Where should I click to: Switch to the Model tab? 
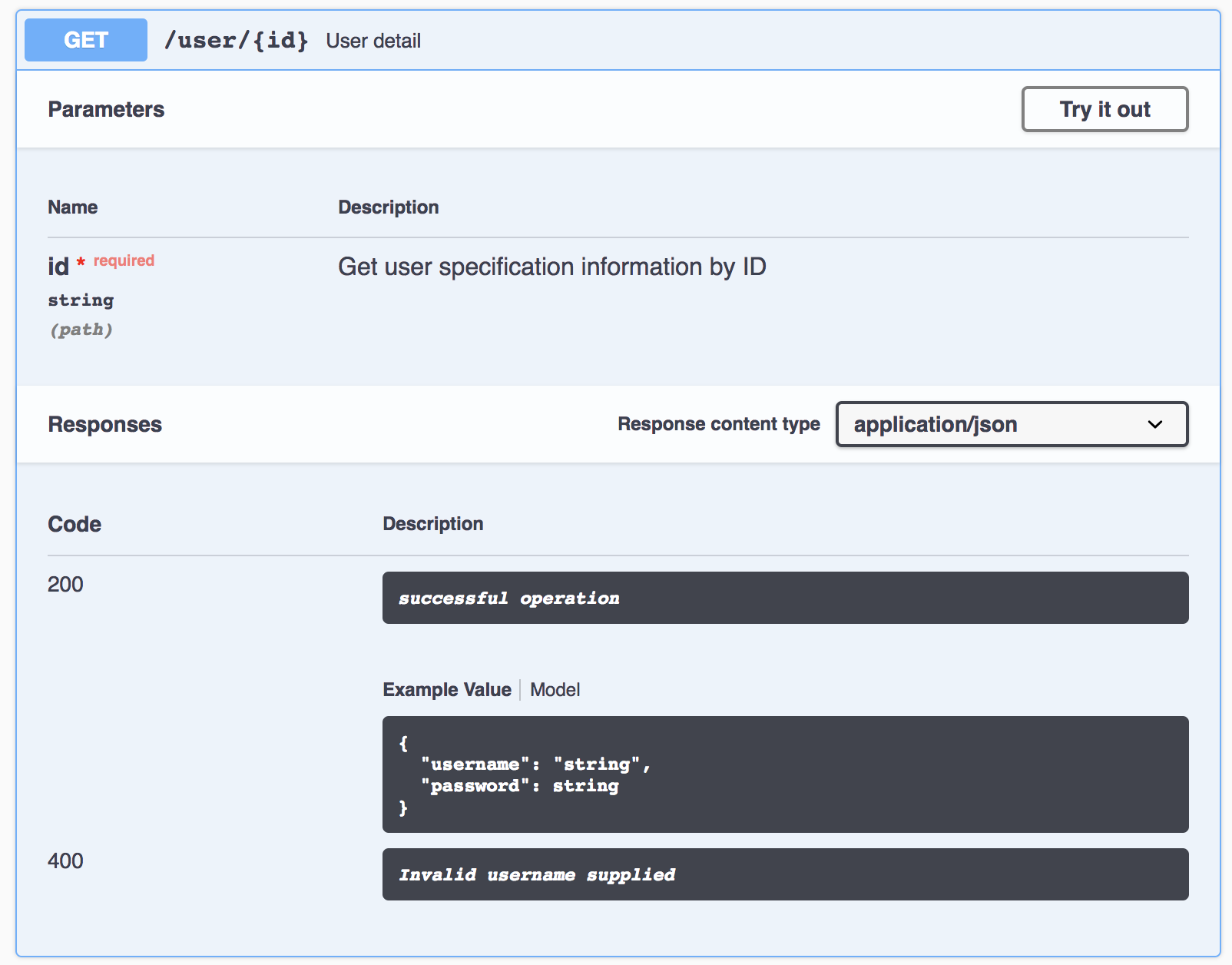[x=555, y=690]
